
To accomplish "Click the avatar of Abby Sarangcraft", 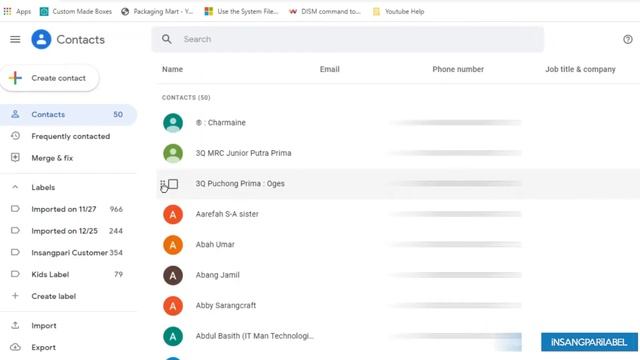I will coord(173,306).
